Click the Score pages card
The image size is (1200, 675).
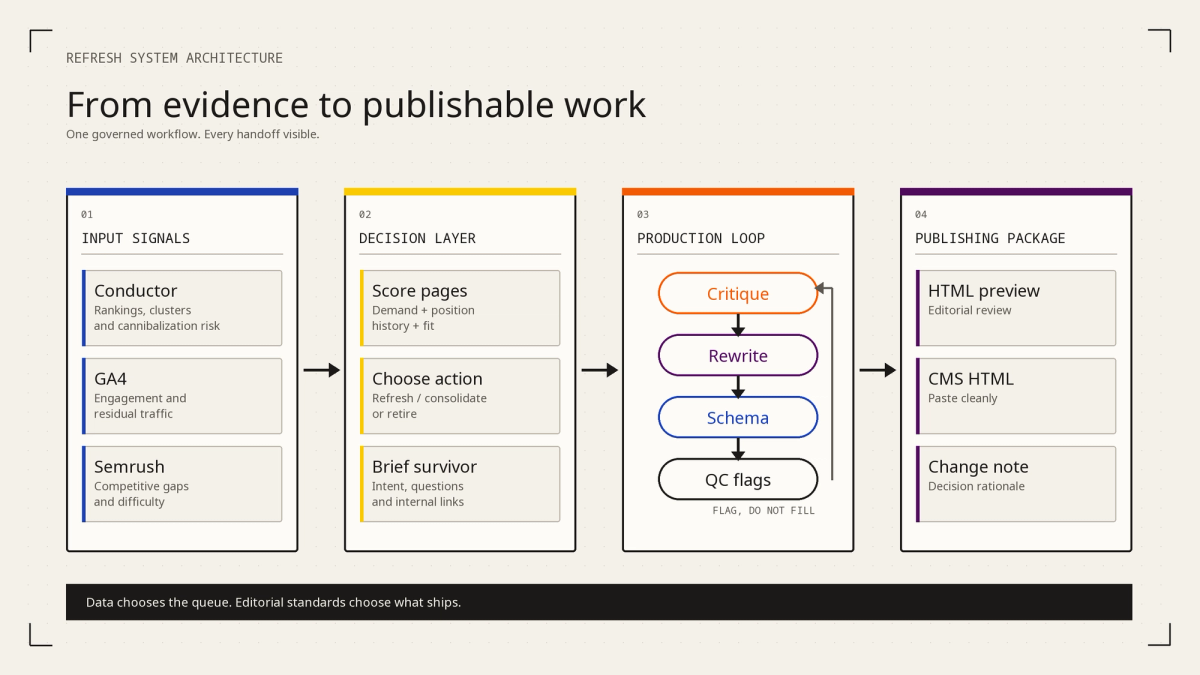[x=460, y=308]
